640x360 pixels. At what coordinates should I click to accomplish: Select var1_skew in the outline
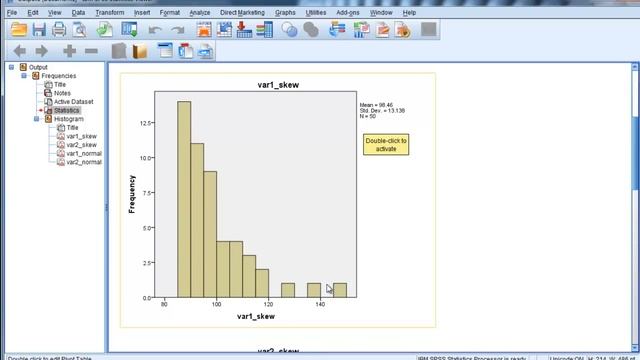coord(82,136)
